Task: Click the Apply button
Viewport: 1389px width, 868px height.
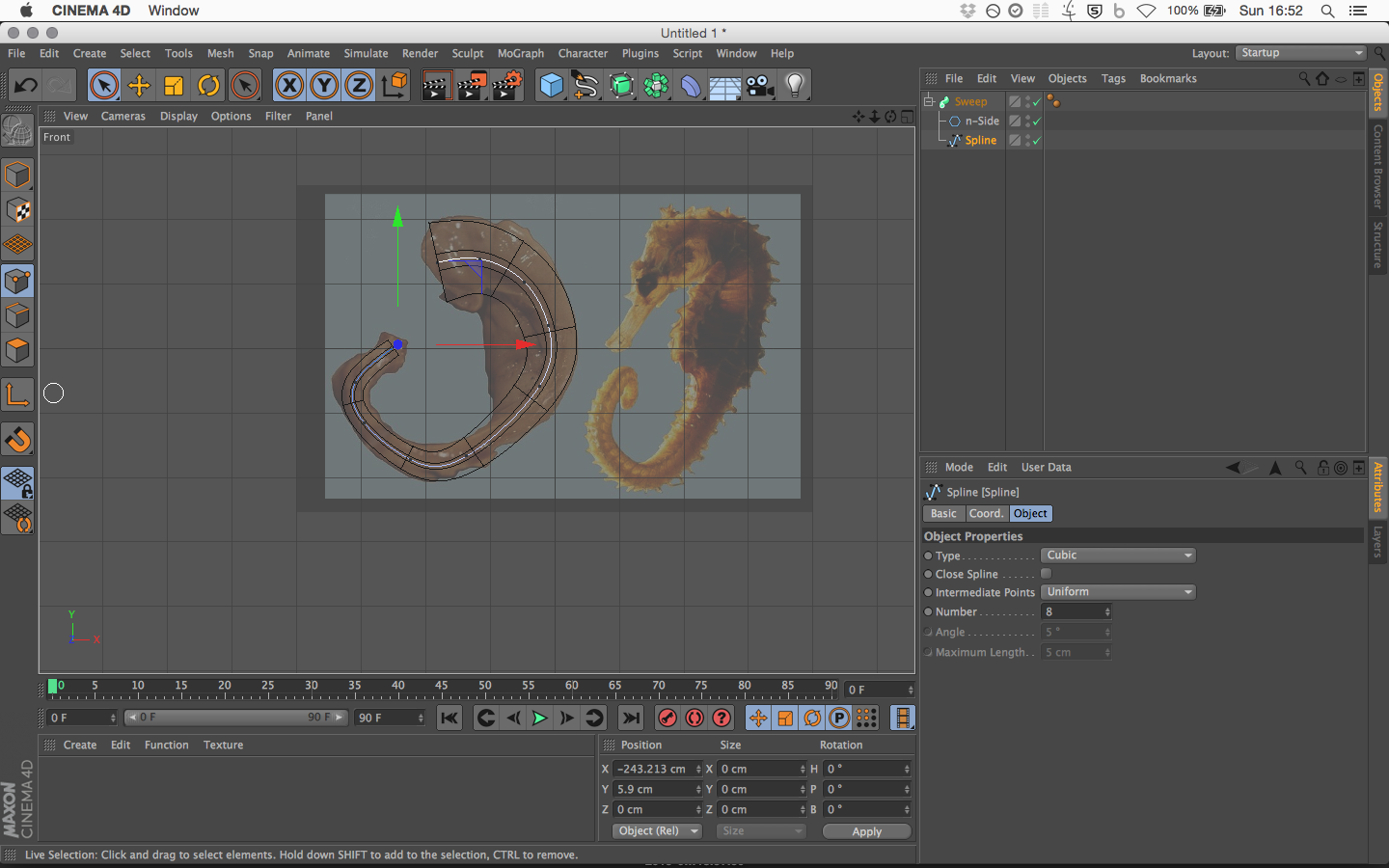Action: pos(866,831)
